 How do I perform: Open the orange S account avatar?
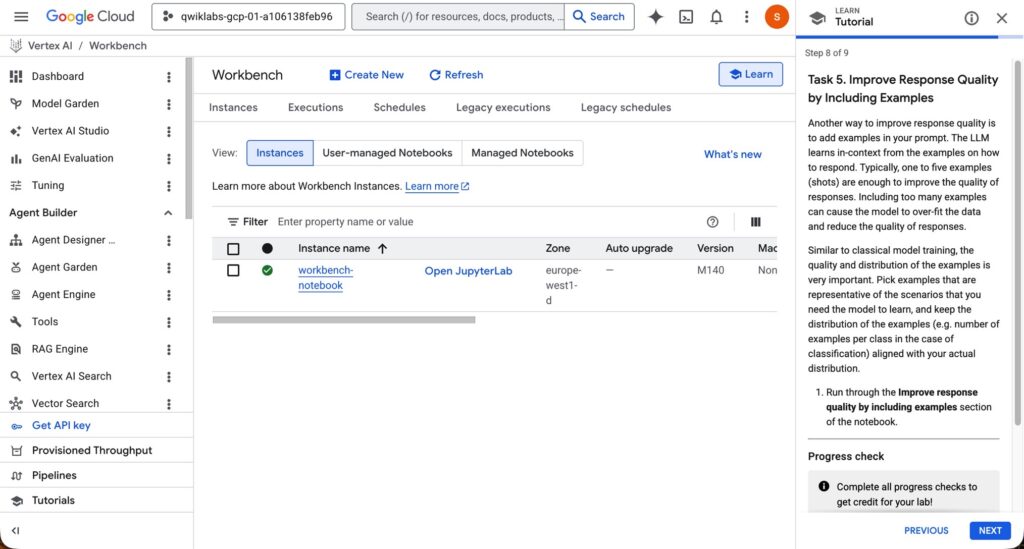776,17
